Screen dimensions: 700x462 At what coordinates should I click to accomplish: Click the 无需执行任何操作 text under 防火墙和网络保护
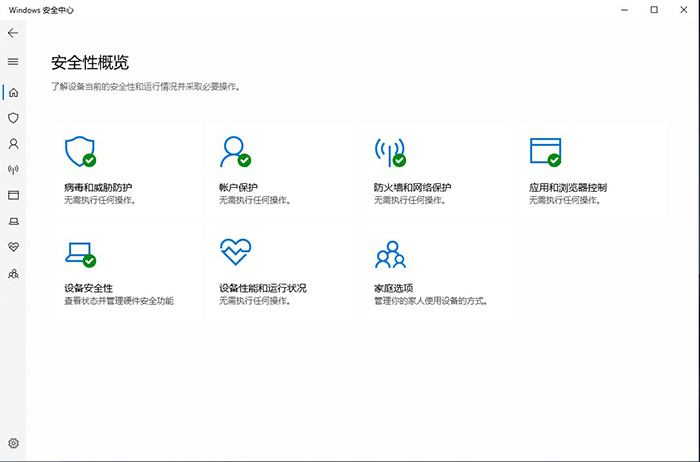(409, 200)
